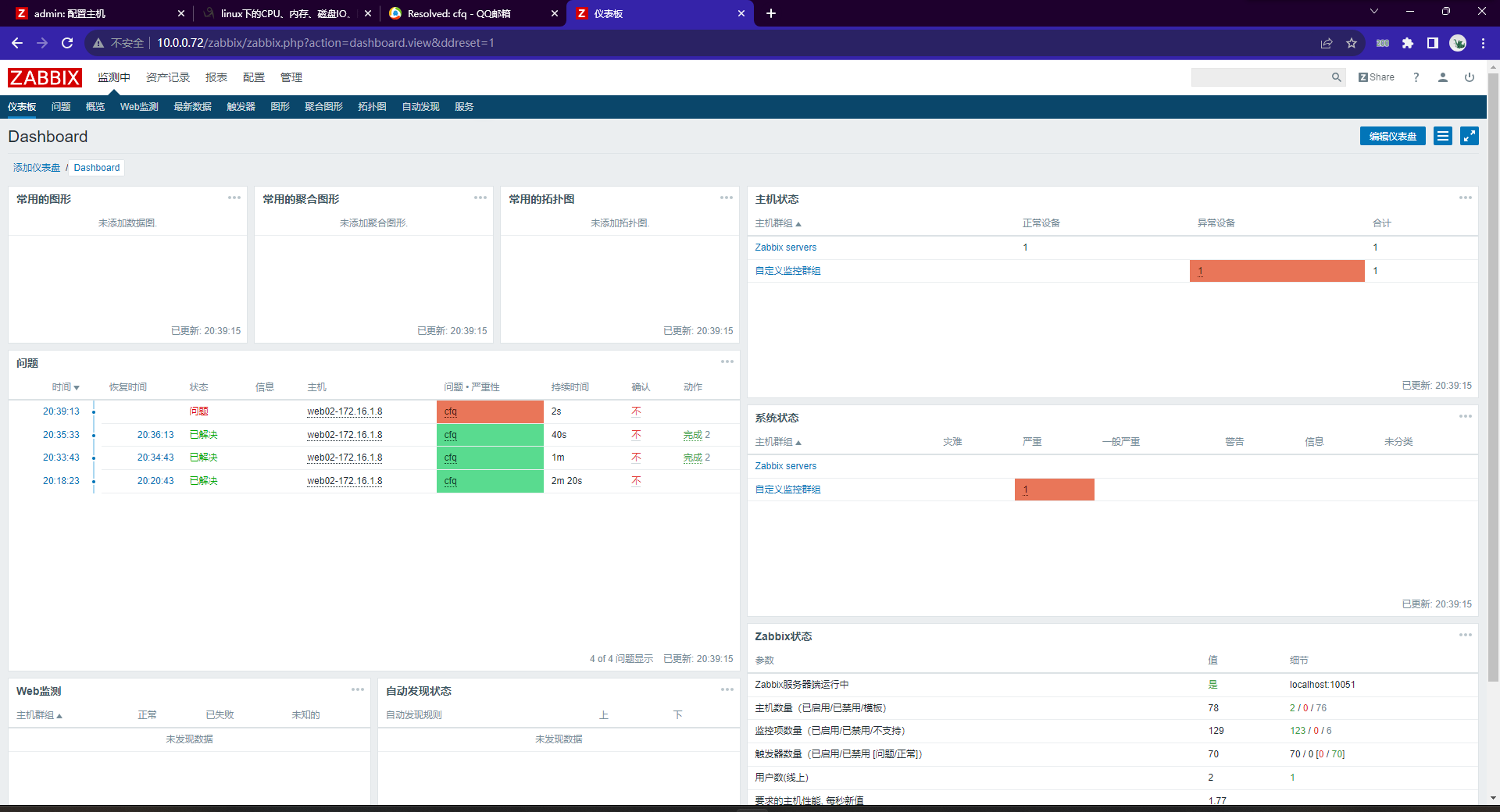This screenshot has height=812, width=1500.
Task: Switch to 触发器 submenu tab
Action: coord(241,107)
